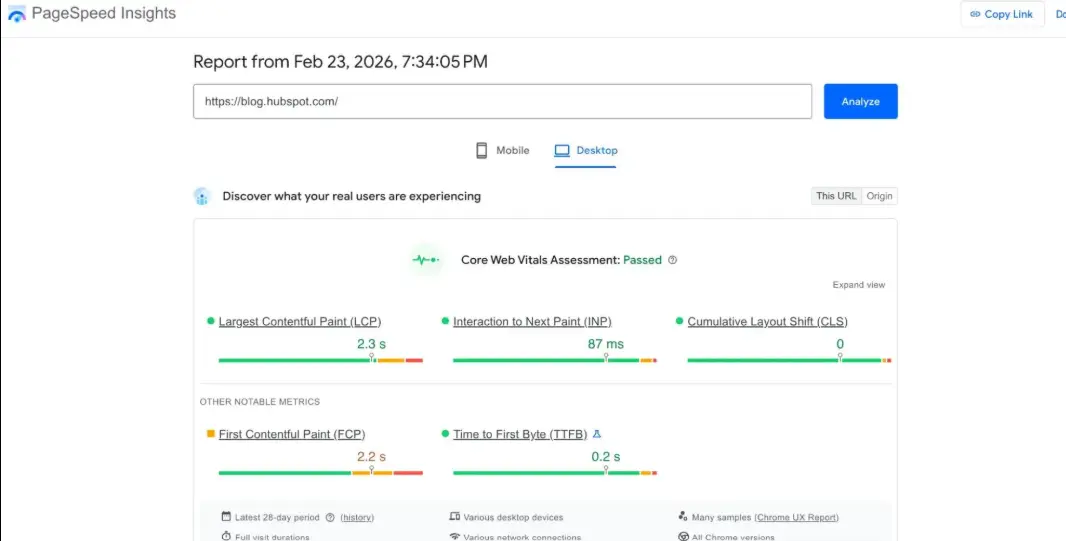Click the LCP distribution bar
The image size is (1066, 541).
pyautogui.click(x=320, y=360)
